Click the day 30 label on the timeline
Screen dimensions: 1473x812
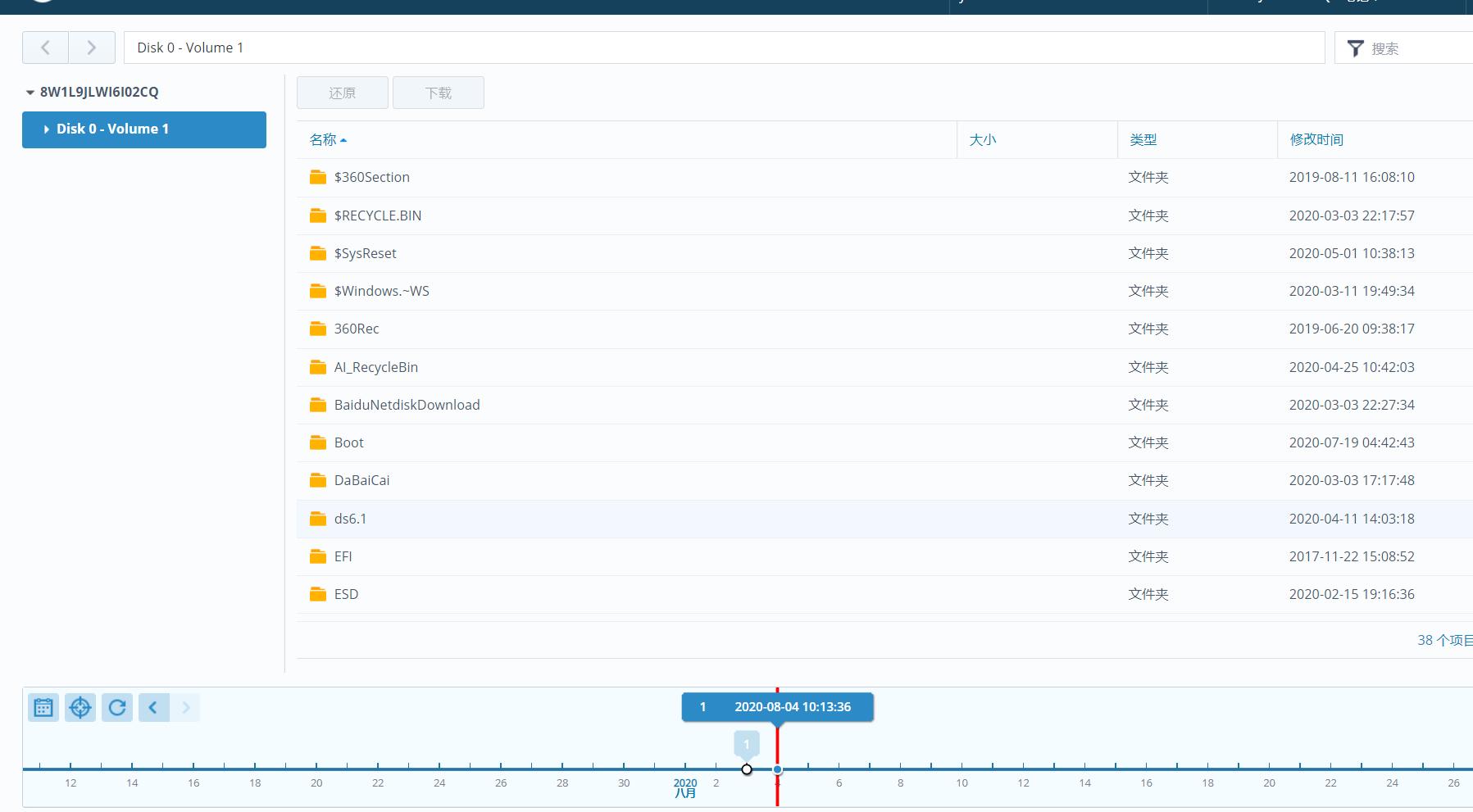pyautogui.click(x=624, y=783)
